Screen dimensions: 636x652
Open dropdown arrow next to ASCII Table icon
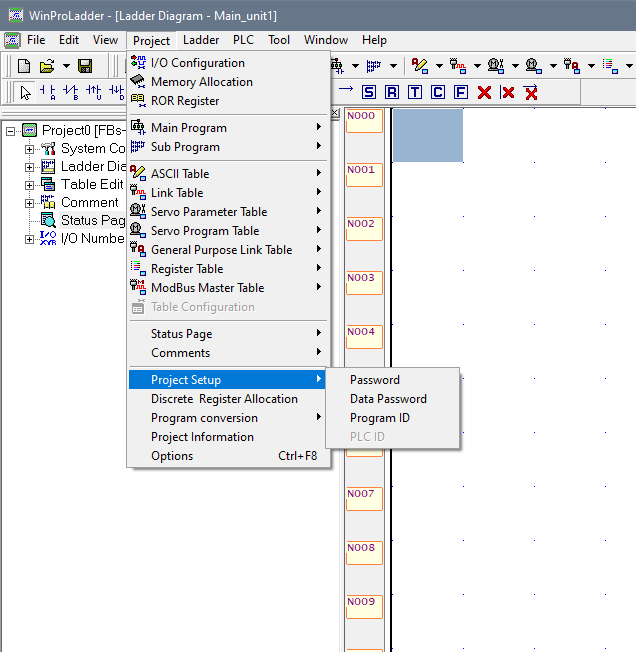[x=439, y=66]
